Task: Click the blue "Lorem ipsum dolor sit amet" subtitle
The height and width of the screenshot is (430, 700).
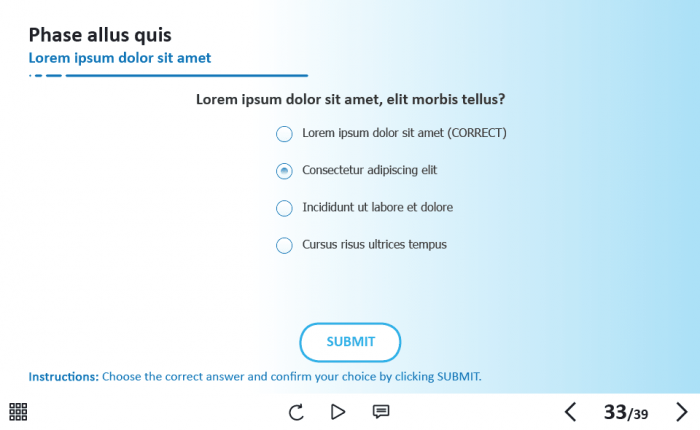Action: (120, 58)
